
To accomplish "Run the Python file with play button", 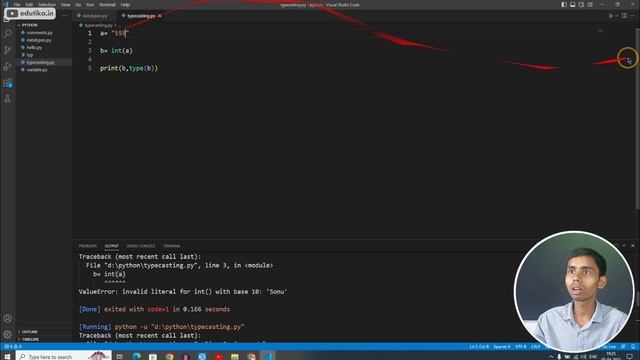I will pyautogui.click(x=611, y=16).
